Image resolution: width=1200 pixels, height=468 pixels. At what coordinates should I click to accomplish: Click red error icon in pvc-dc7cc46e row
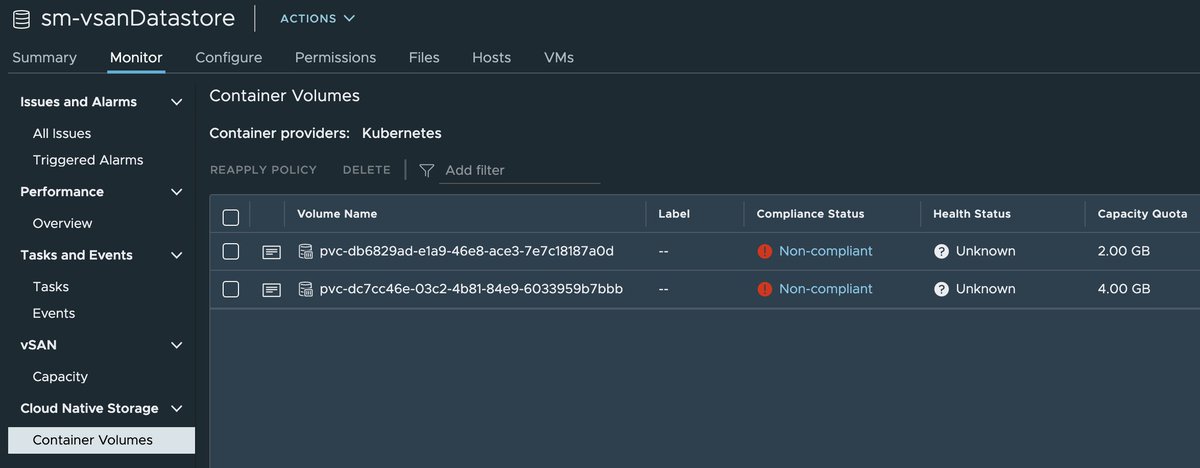coord(765,289)
